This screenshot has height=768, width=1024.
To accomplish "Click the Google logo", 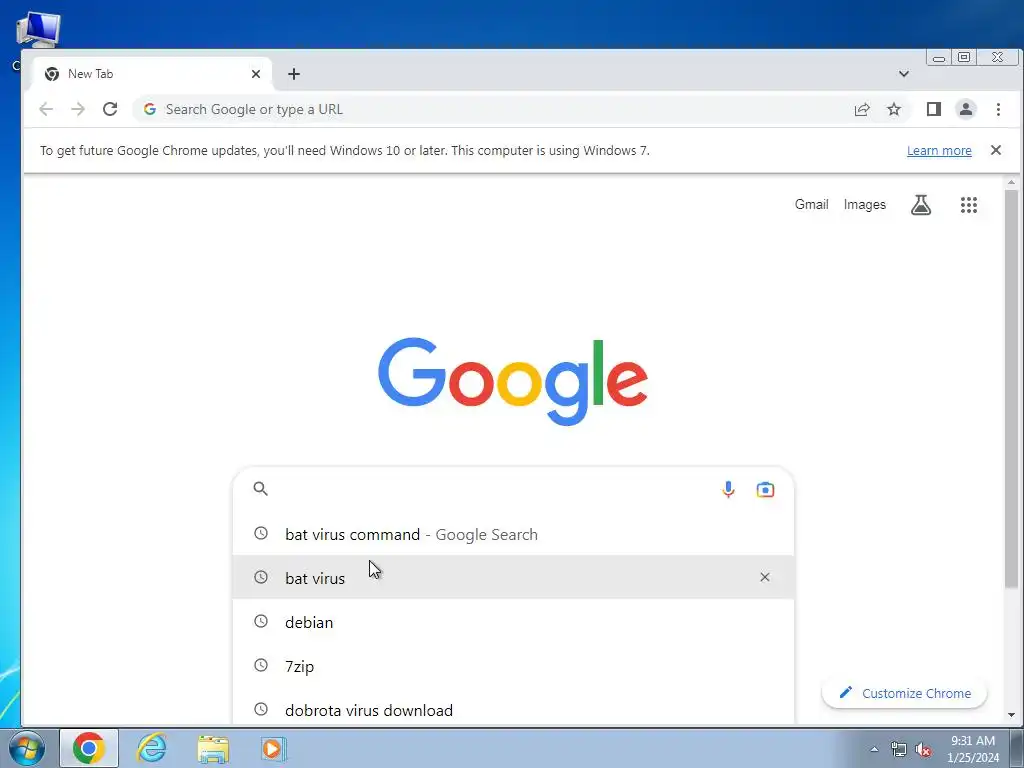I will 513,381.
